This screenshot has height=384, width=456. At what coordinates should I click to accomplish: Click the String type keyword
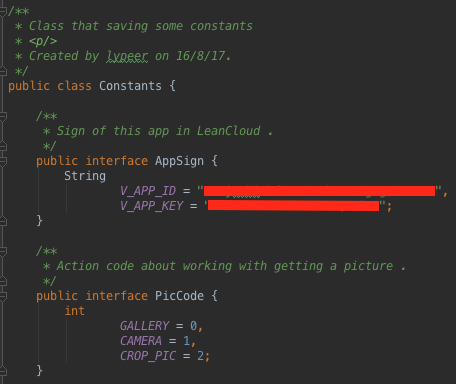click(x=85, y=176)
